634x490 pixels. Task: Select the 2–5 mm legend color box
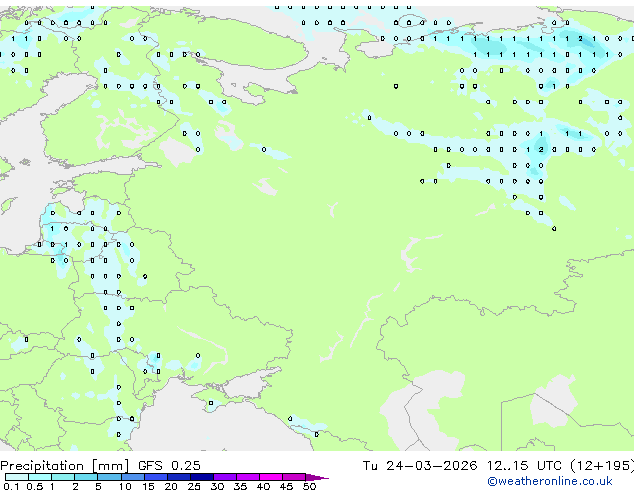[86, 477]
